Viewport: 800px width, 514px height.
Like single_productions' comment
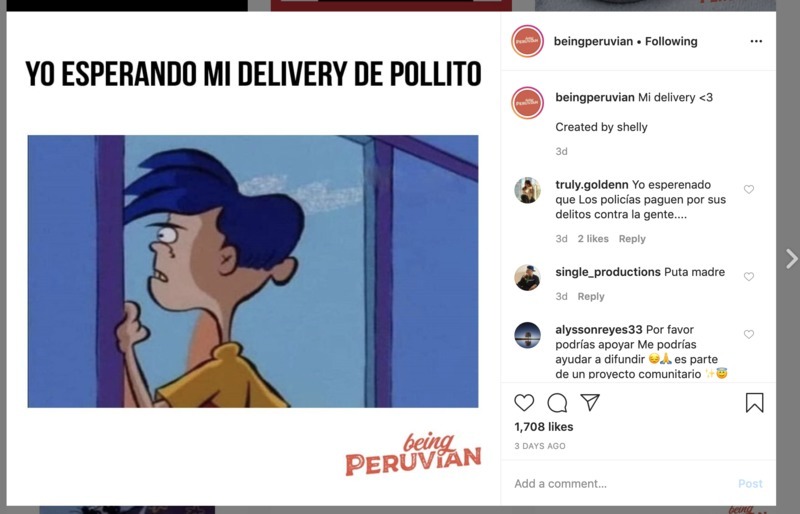coord(748,277)
